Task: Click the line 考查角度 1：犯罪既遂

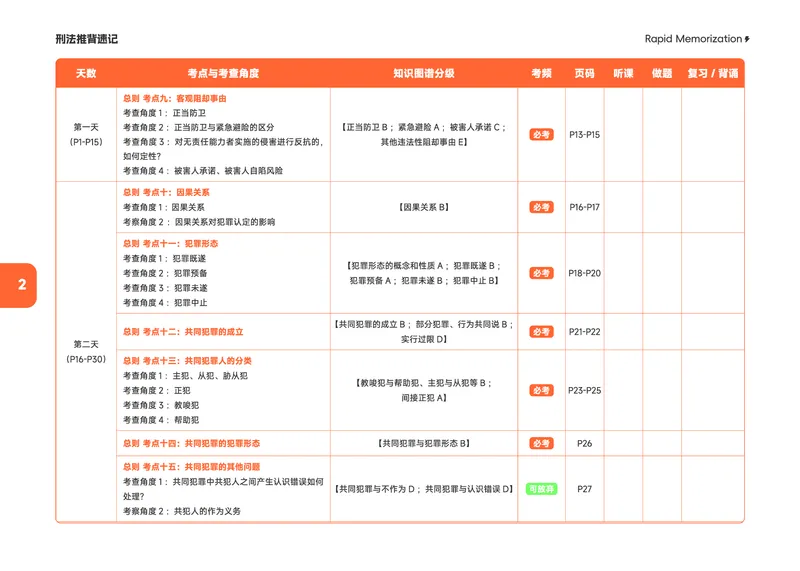Action: [164, 259]
